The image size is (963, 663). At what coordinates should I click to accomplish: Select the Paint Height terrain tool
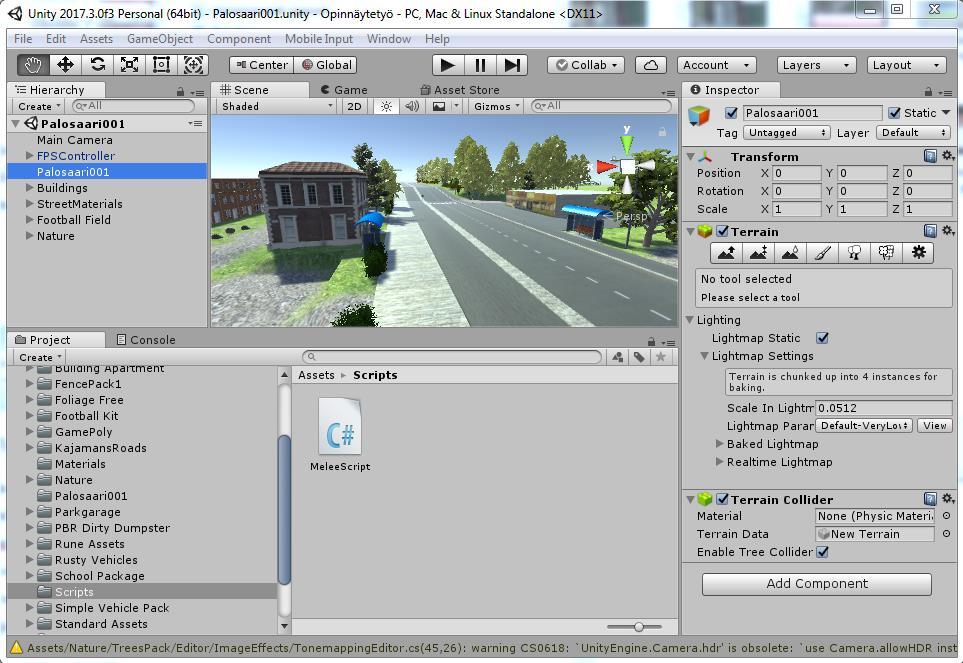(758, 252)
